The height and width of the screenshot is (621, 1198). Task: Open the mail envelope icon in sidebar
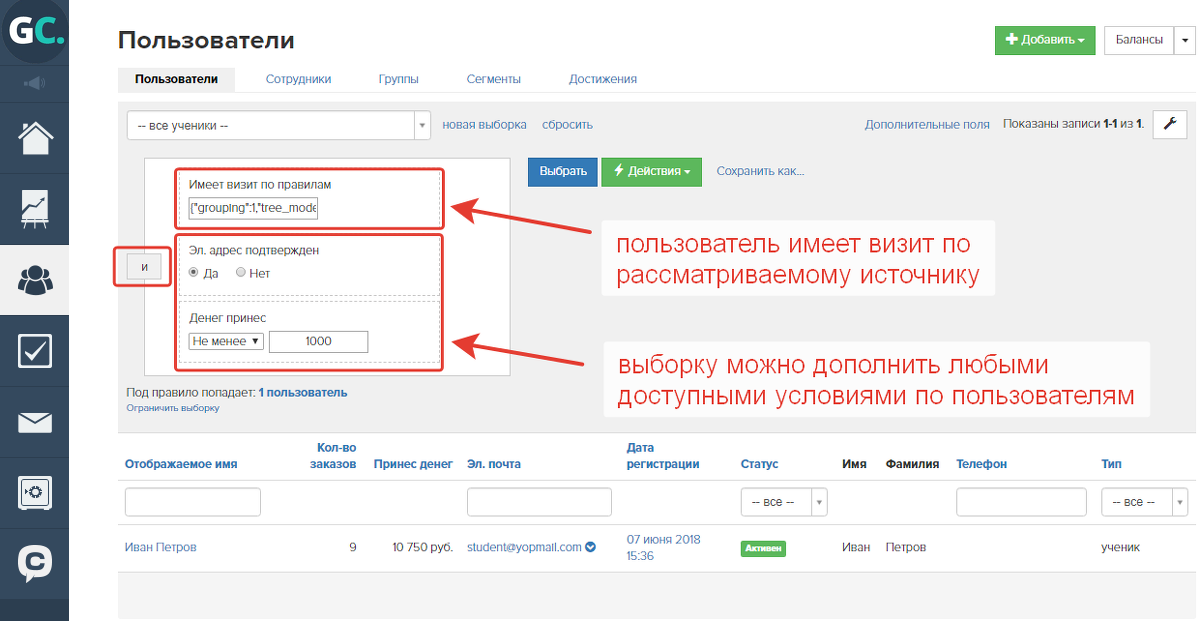(x=35, y=422)
